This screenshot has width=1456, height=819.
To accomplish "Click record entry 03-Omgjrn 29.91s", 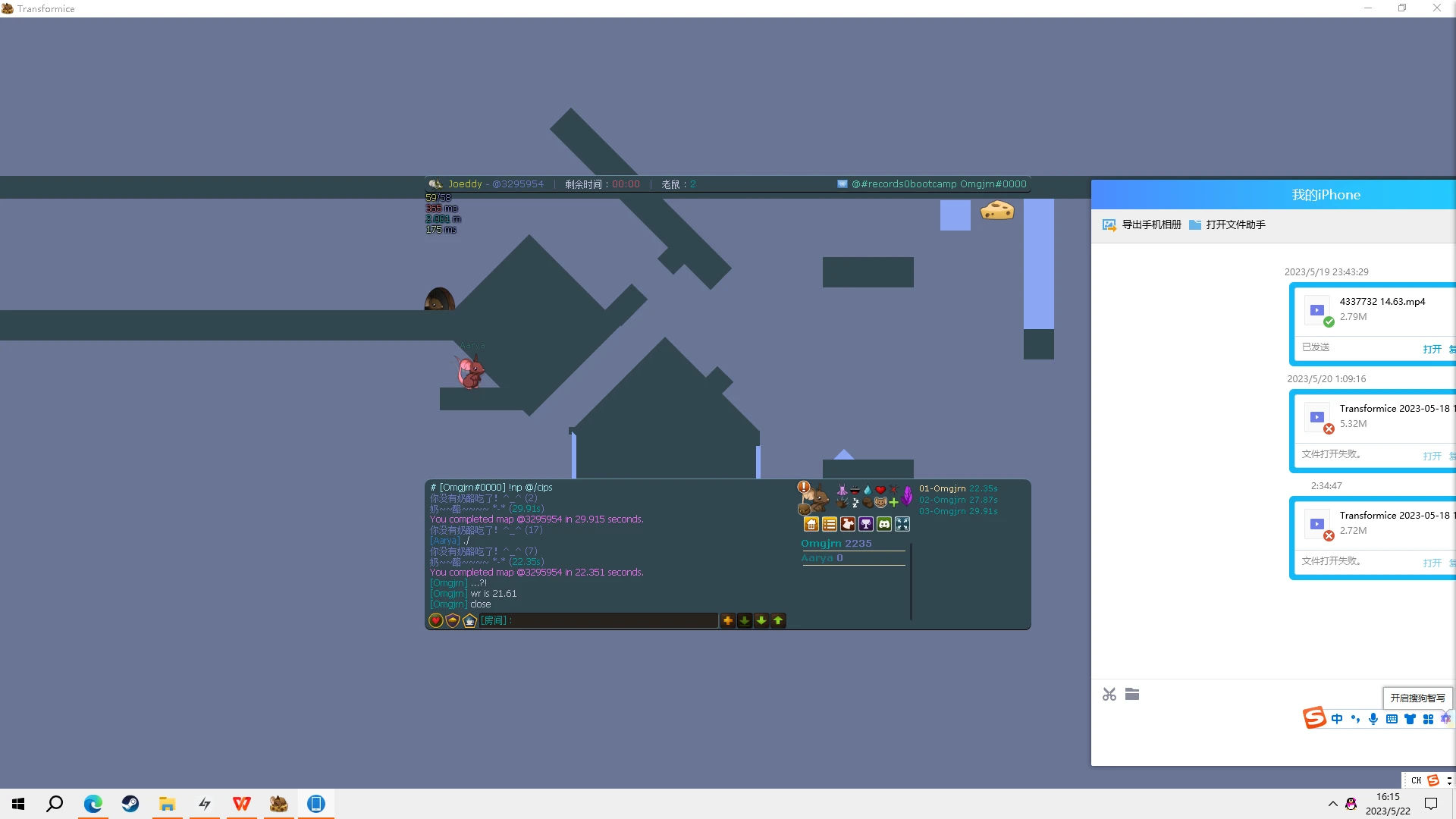I will tap(959, 512).
